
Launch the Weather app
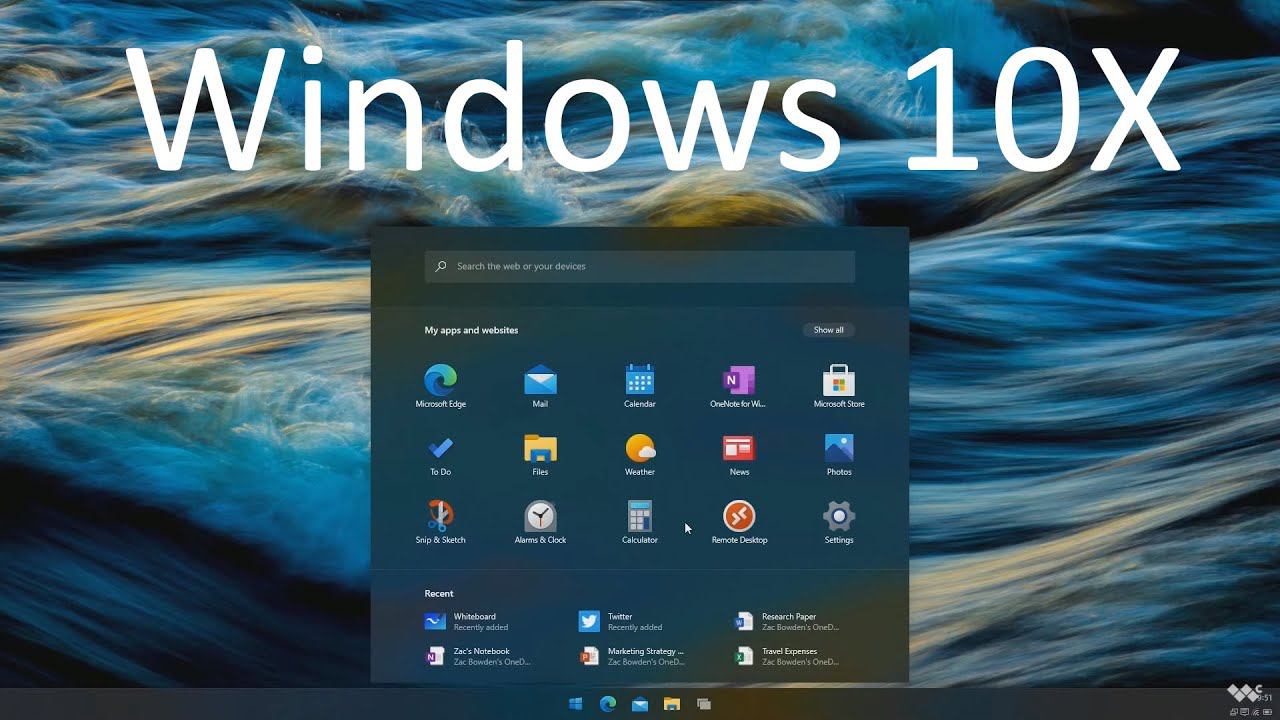[x=640, y=454]
